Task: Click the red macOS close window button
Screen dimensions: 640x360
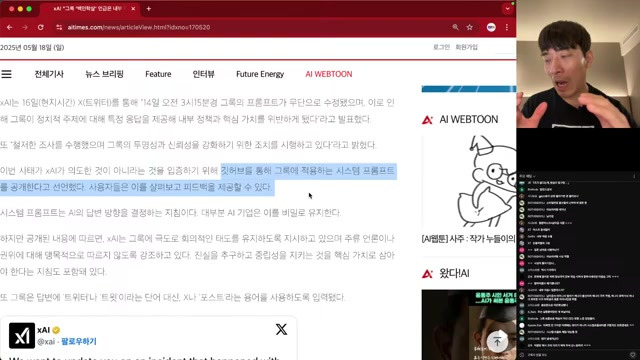Action: point(11,9)
